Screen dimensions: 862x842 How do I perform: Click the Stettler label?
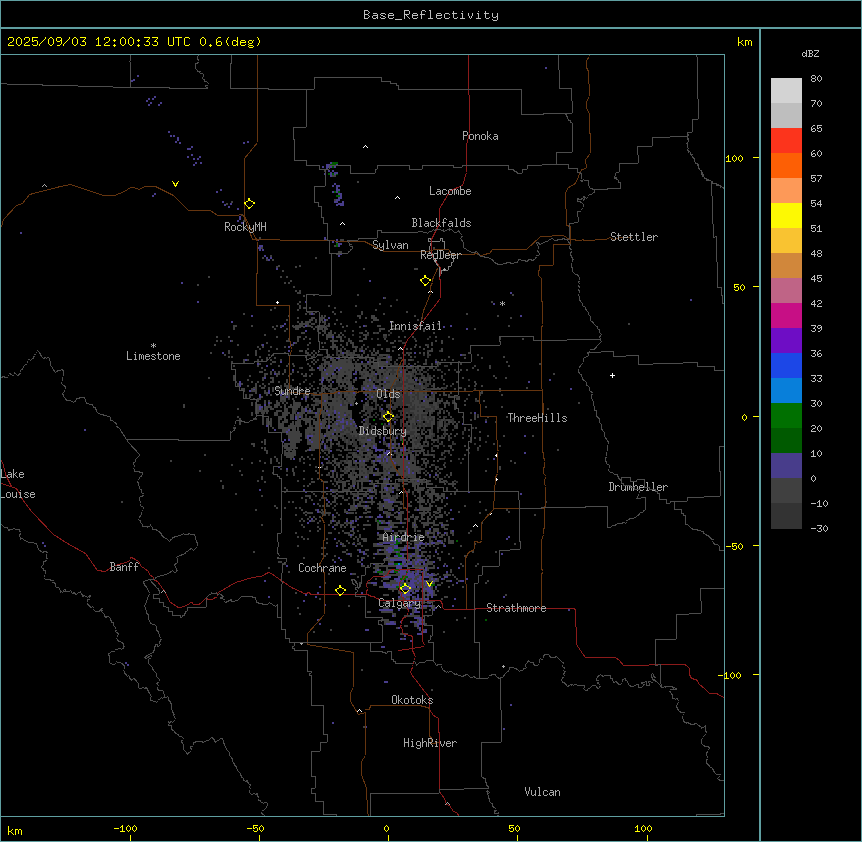tap(634, 237)
